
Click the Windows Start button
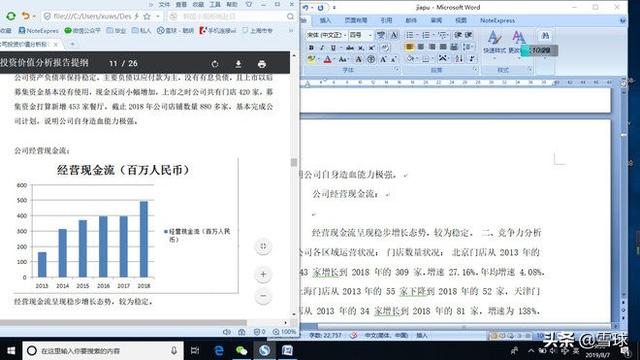click(x=11, y=351)
